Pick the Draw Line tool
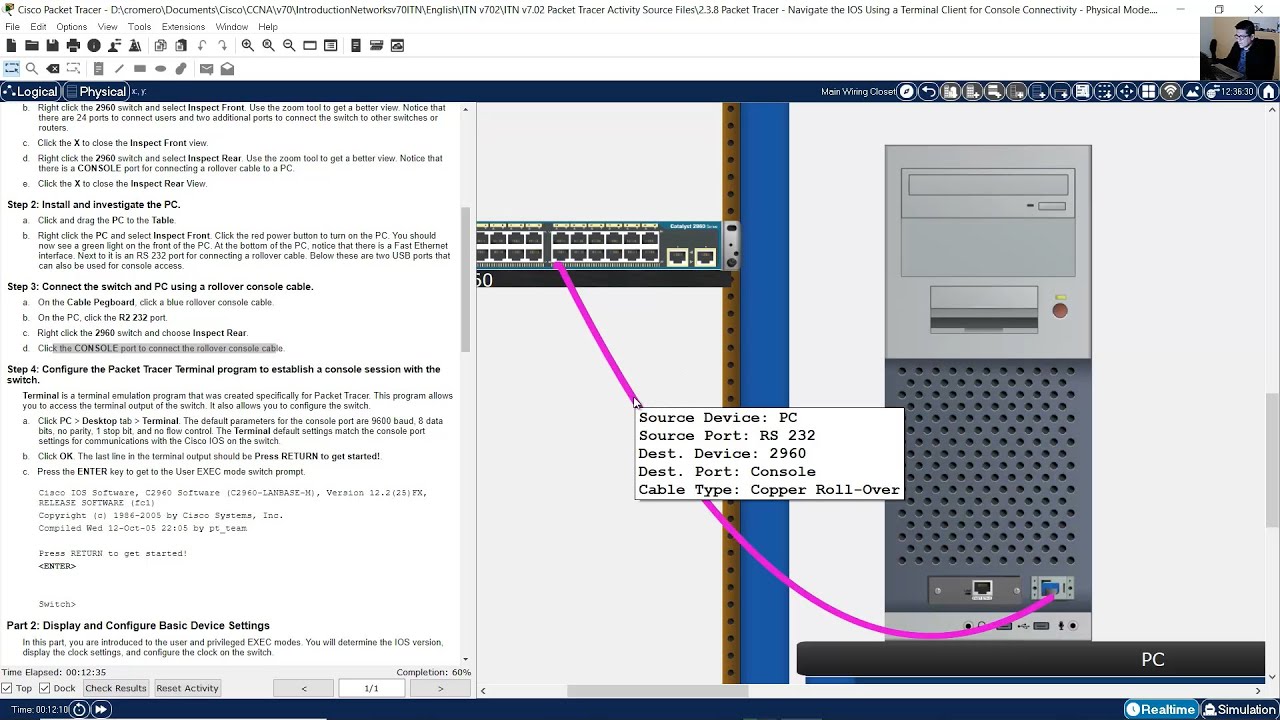 point(119,69)
